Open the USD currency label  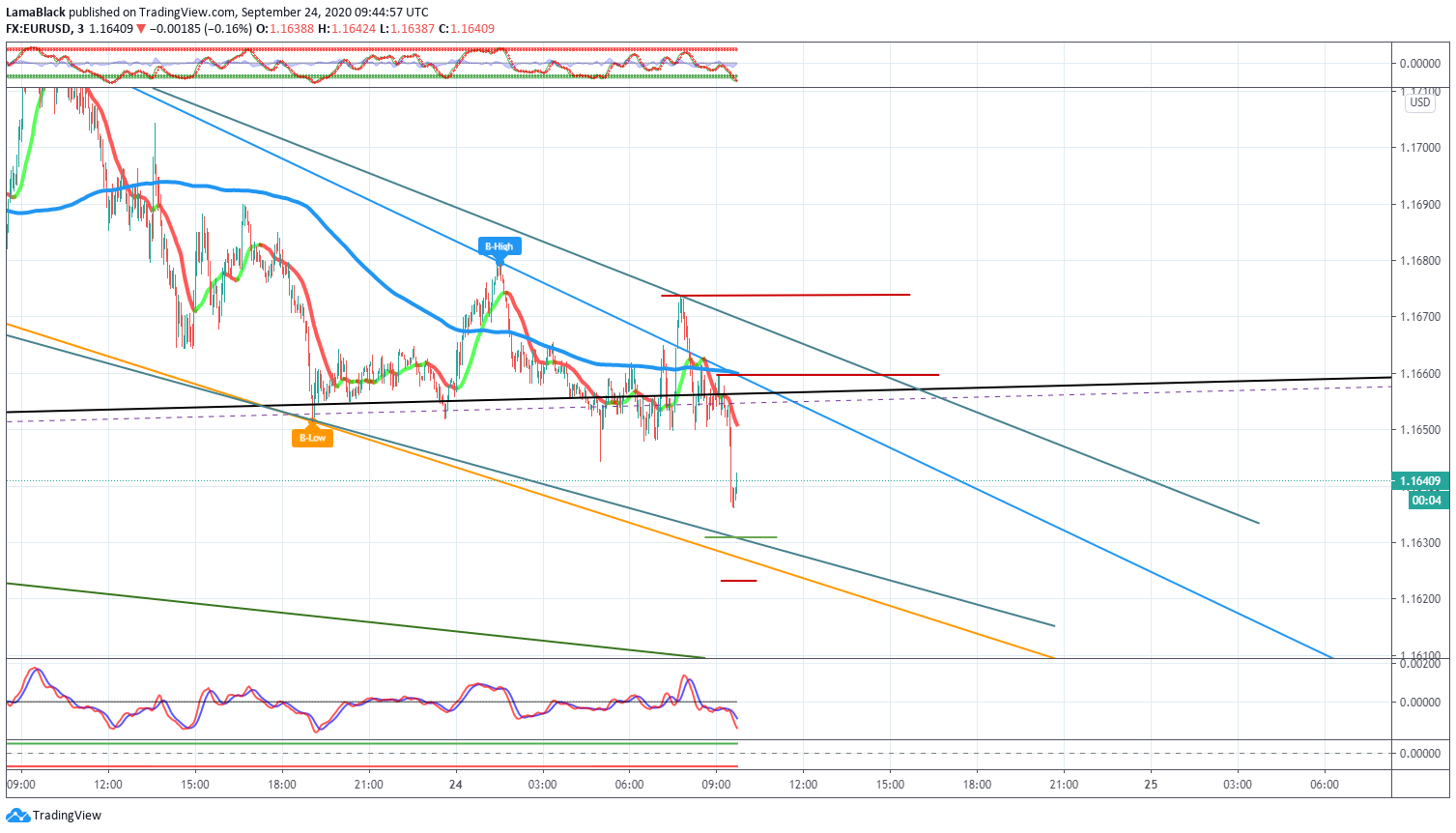click(x=1419, y=102)
